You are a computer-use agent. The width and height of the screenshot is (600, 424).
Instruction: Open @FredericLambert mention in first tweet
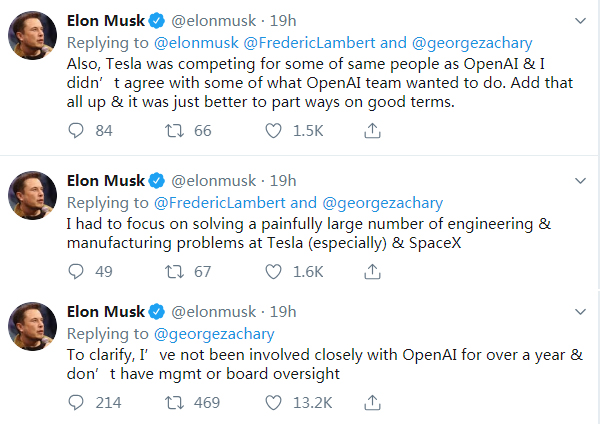(309, 43)
